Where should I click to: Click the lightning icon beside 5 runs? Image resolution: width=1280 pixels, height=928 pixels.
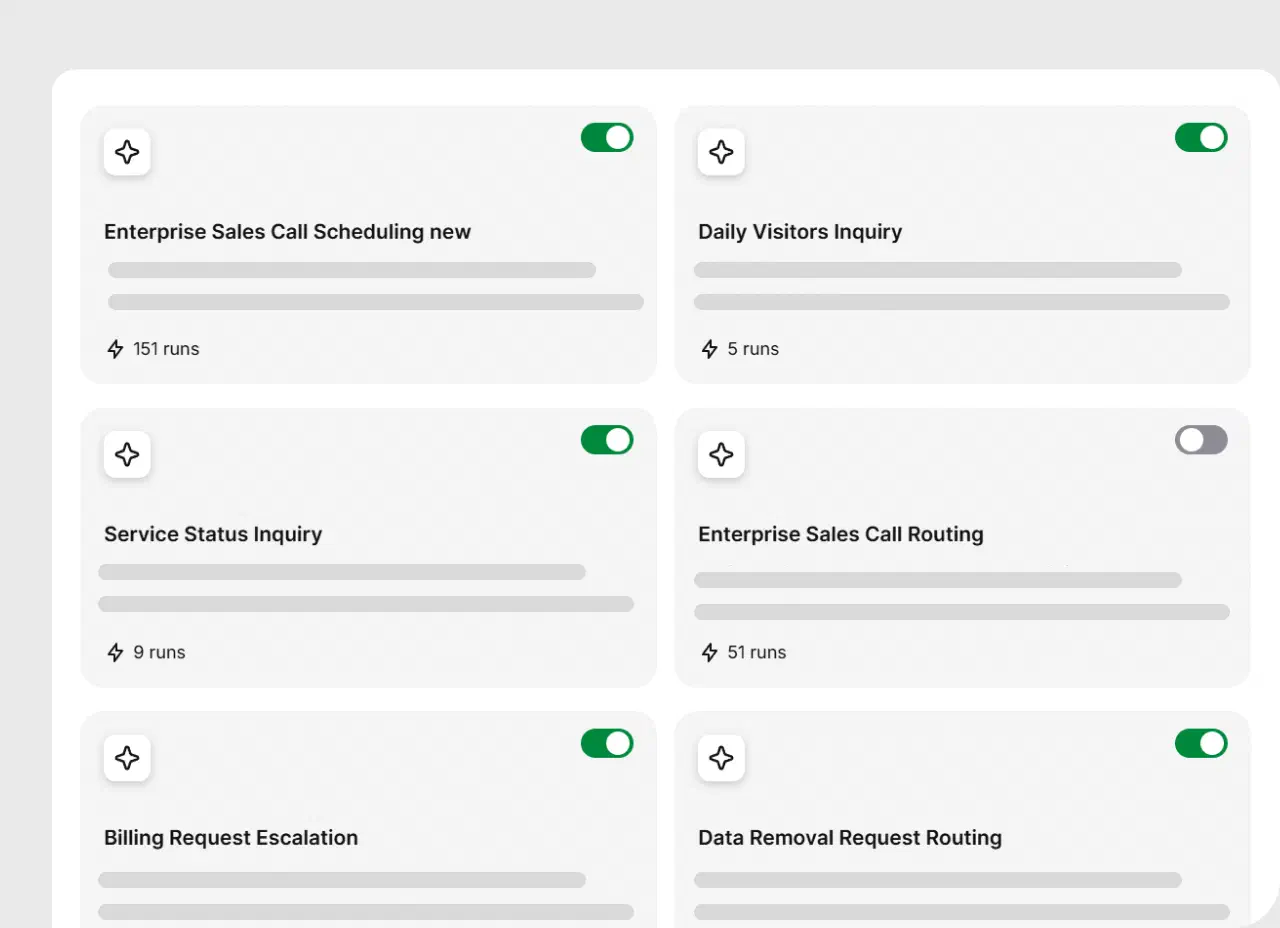point(709,349)
